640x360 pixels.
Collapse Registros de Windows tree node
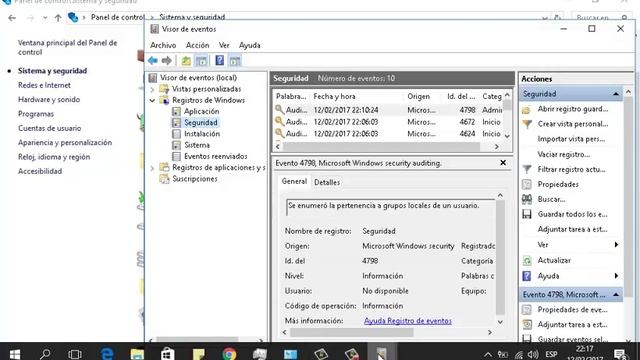point(152,100)
